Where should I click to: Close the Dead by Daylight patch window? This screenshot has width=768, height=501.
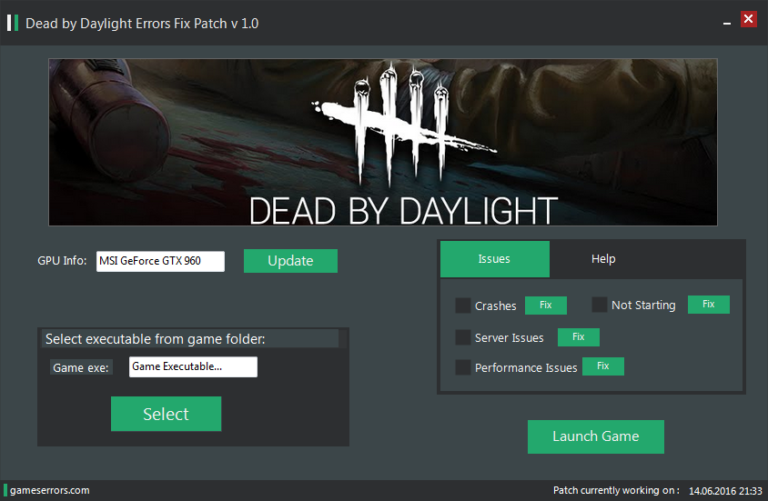[747, 19]
